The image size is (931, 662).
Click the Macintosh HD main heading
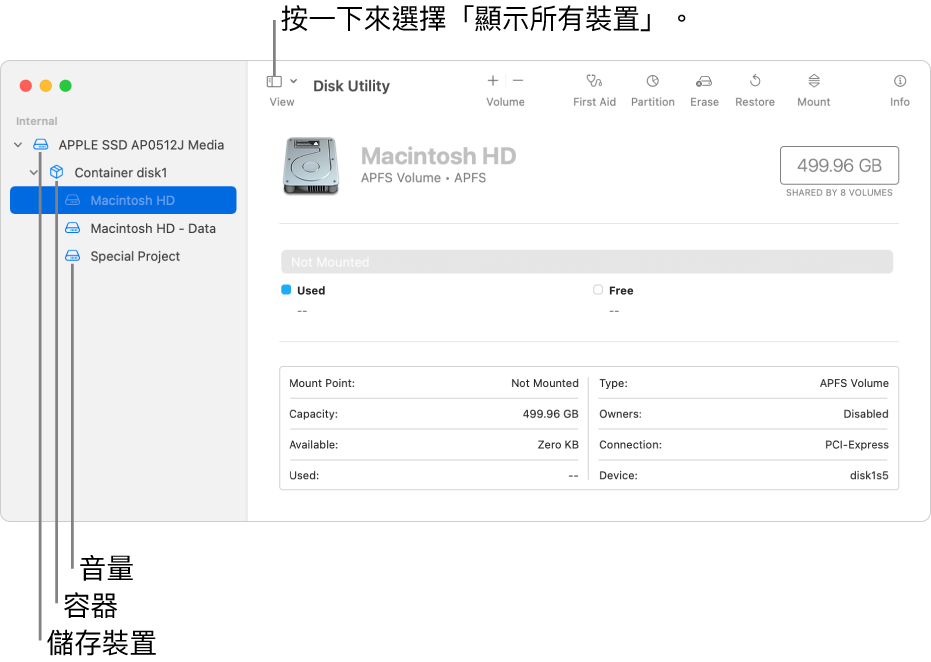click(439, 156)
